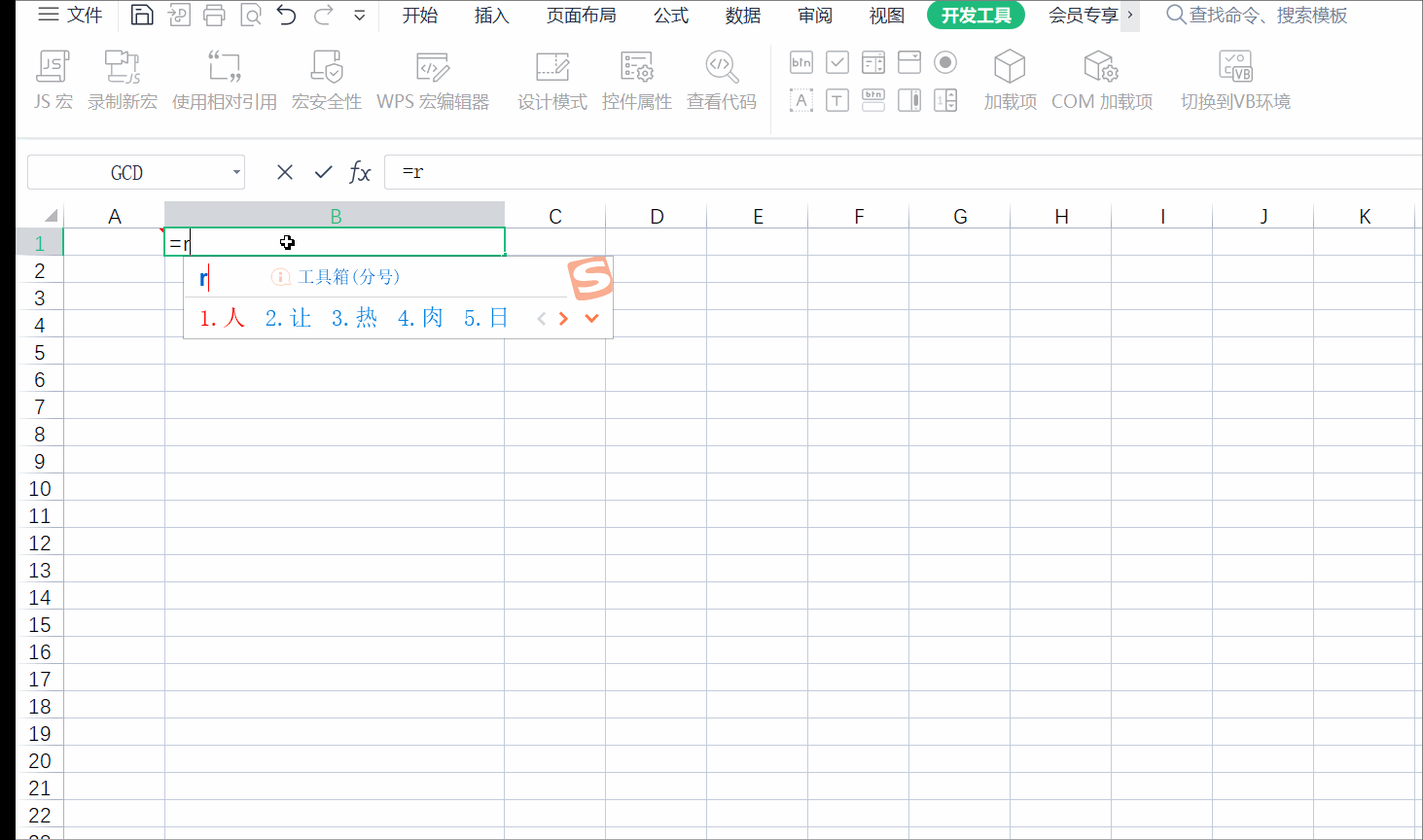This screenshot has width=1423, height=840.
Task: Undo the last action
Action: pos(286,15)
